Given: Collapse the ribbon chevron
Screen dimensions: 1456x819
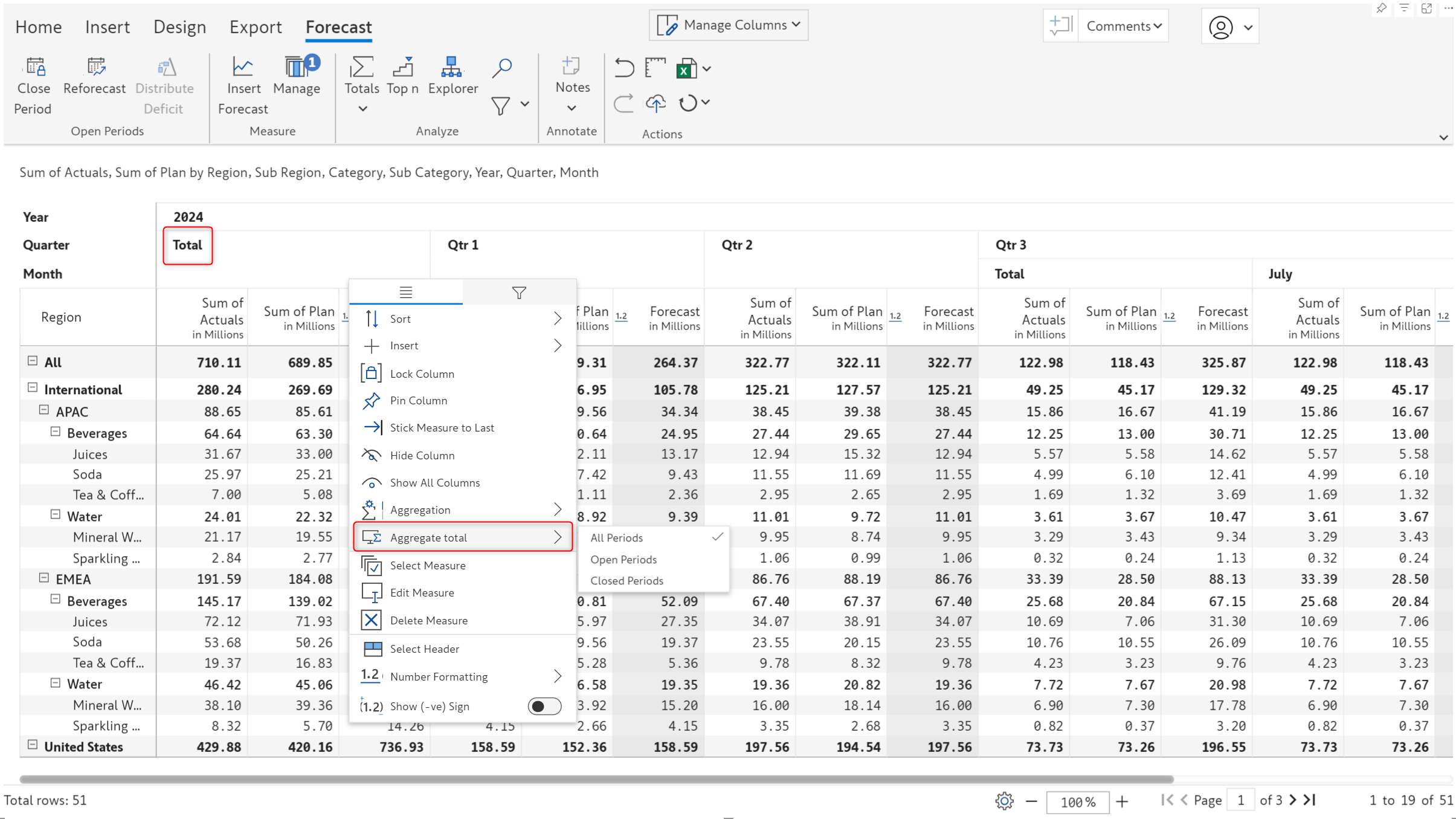Looking at the screenshot, I should coord(1443,137).
